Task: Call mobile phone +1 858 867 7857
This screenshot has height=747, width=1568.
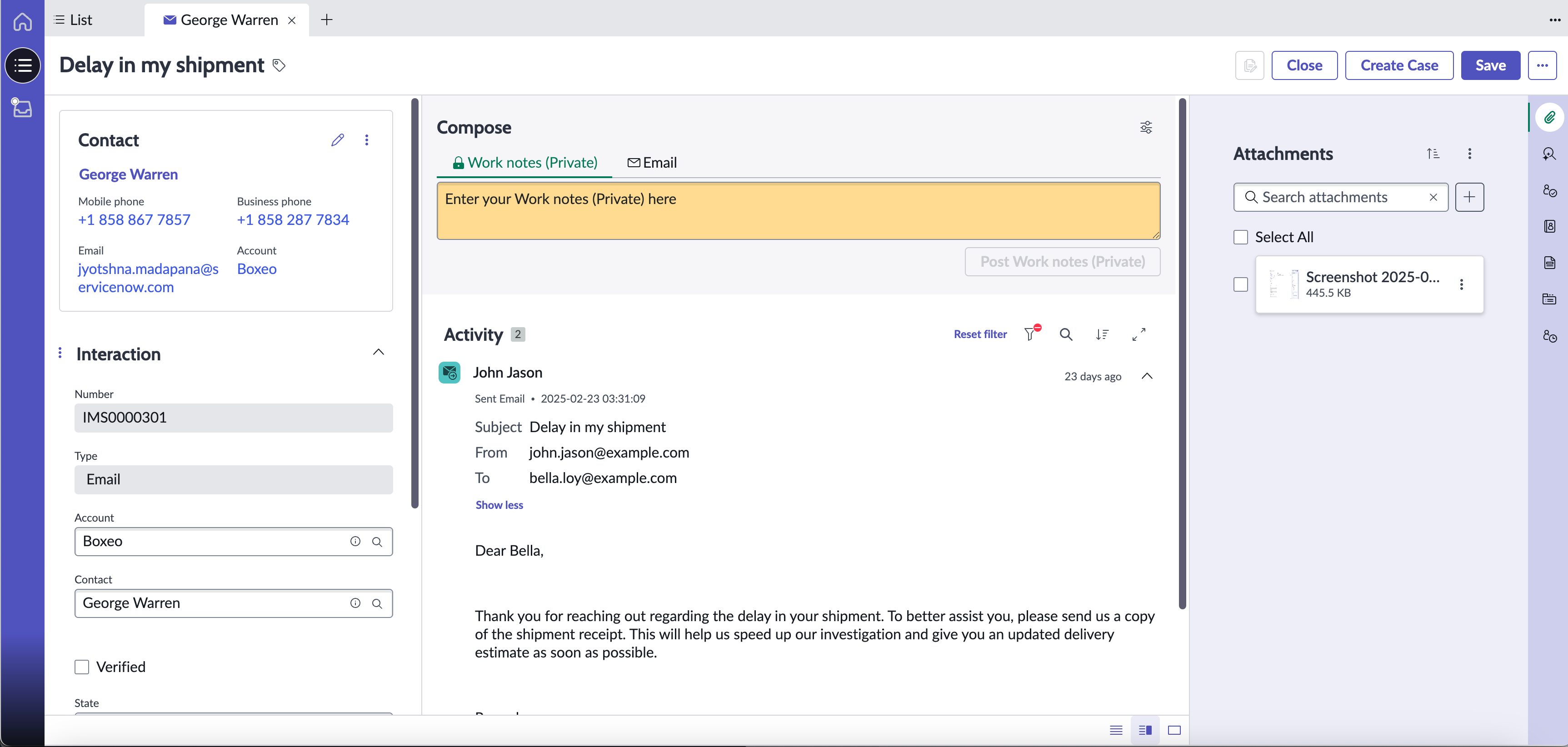Action: [135, 219]
